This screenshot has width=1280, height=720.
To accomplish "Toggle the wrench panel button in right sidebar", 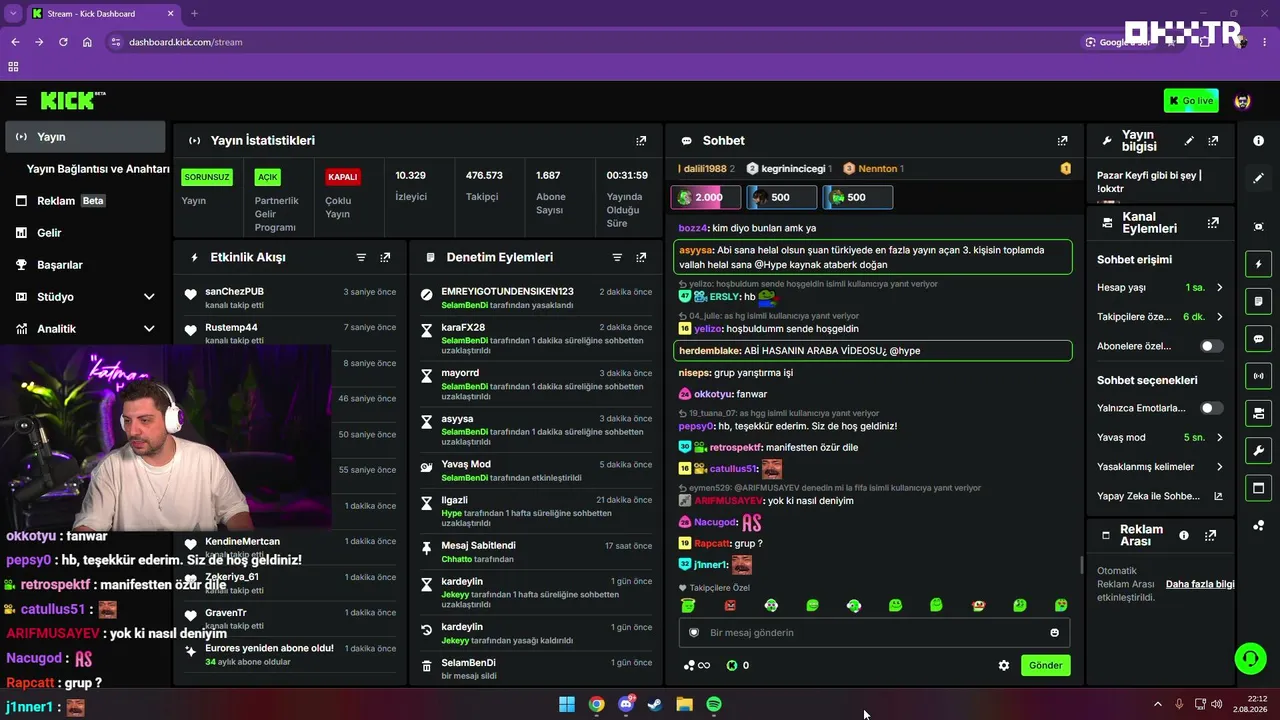I will [x=1258, y=450].
